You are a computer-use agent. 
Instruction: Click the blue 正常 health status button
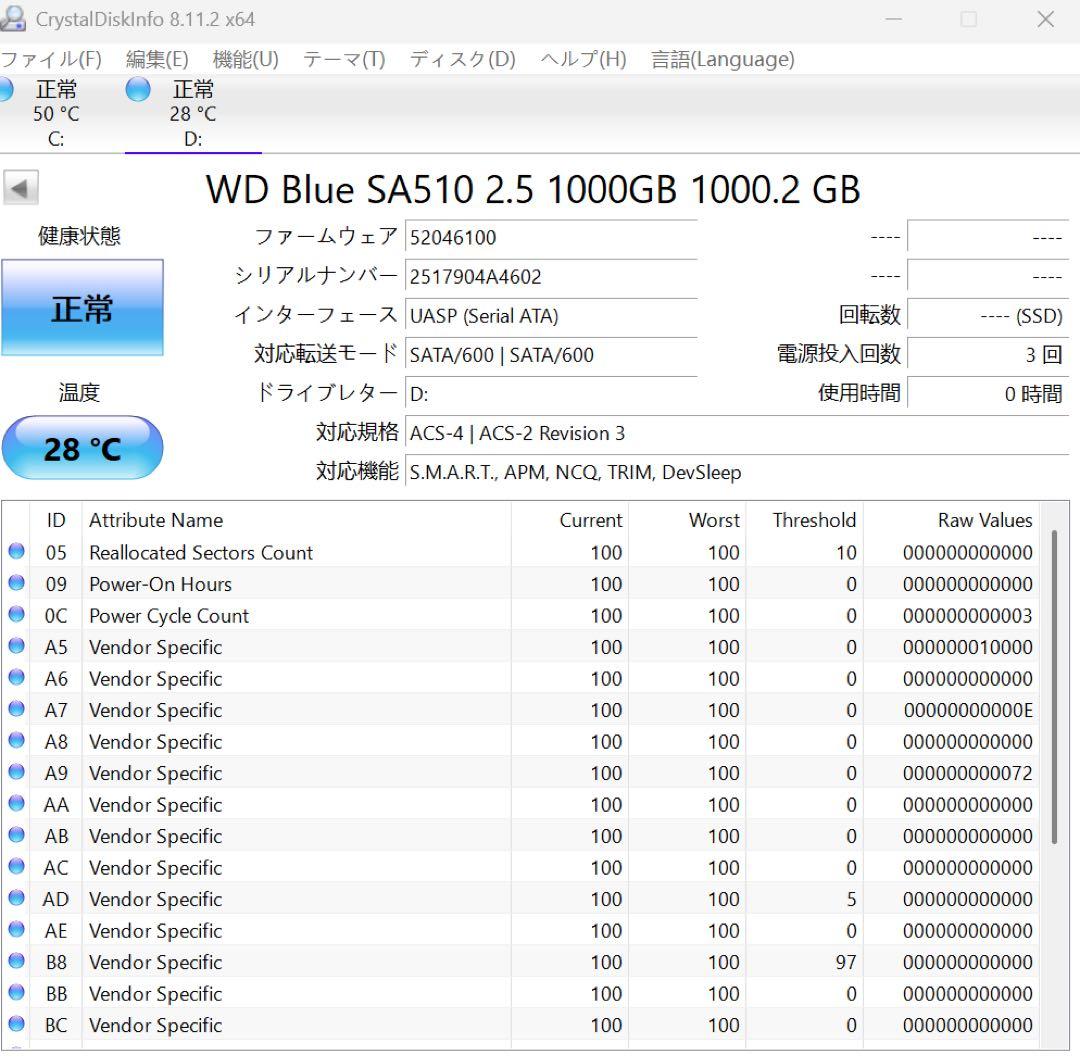point(82,308)
